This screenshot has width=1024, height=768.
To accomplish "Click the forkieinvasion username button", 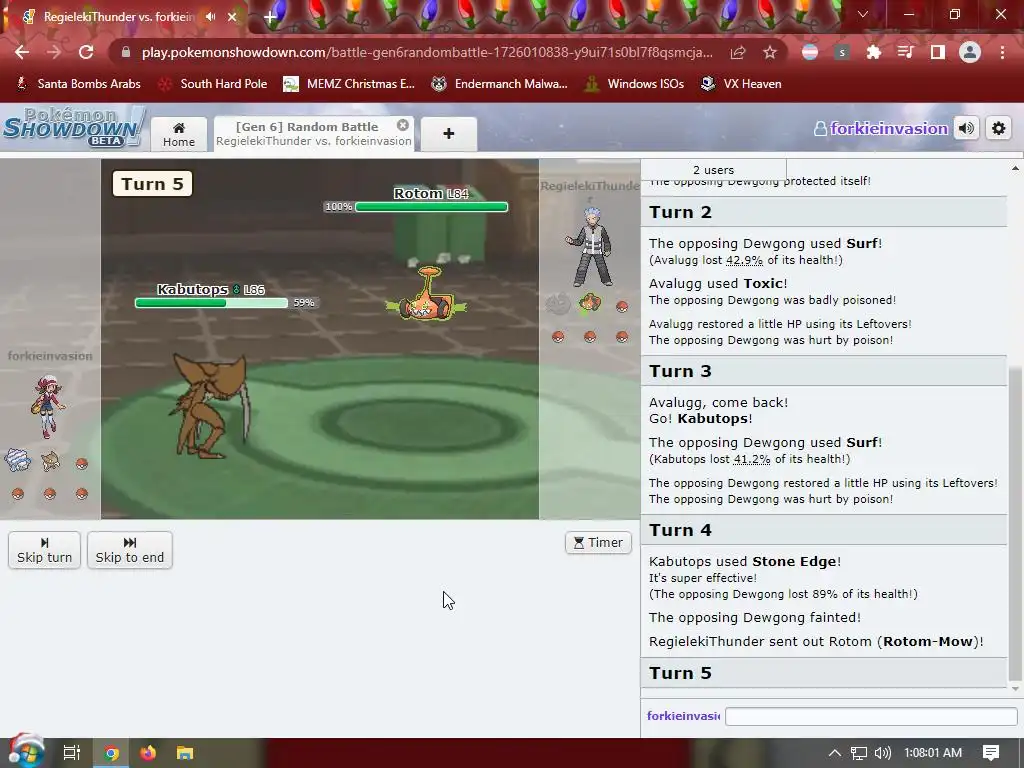I will click(881, 129).
